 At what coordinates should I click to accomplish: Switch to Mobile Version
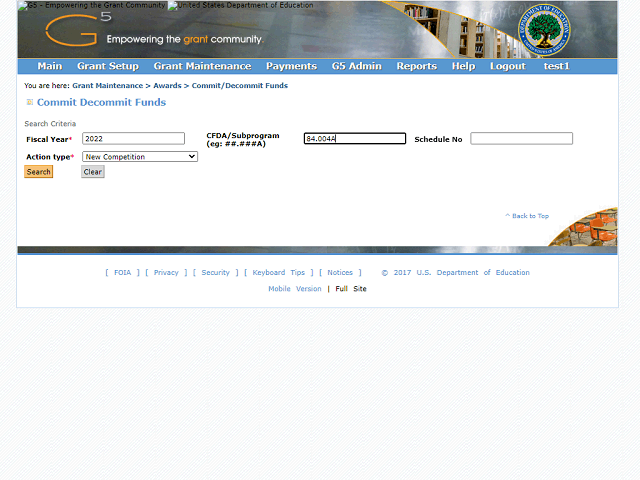pos(295,289)
